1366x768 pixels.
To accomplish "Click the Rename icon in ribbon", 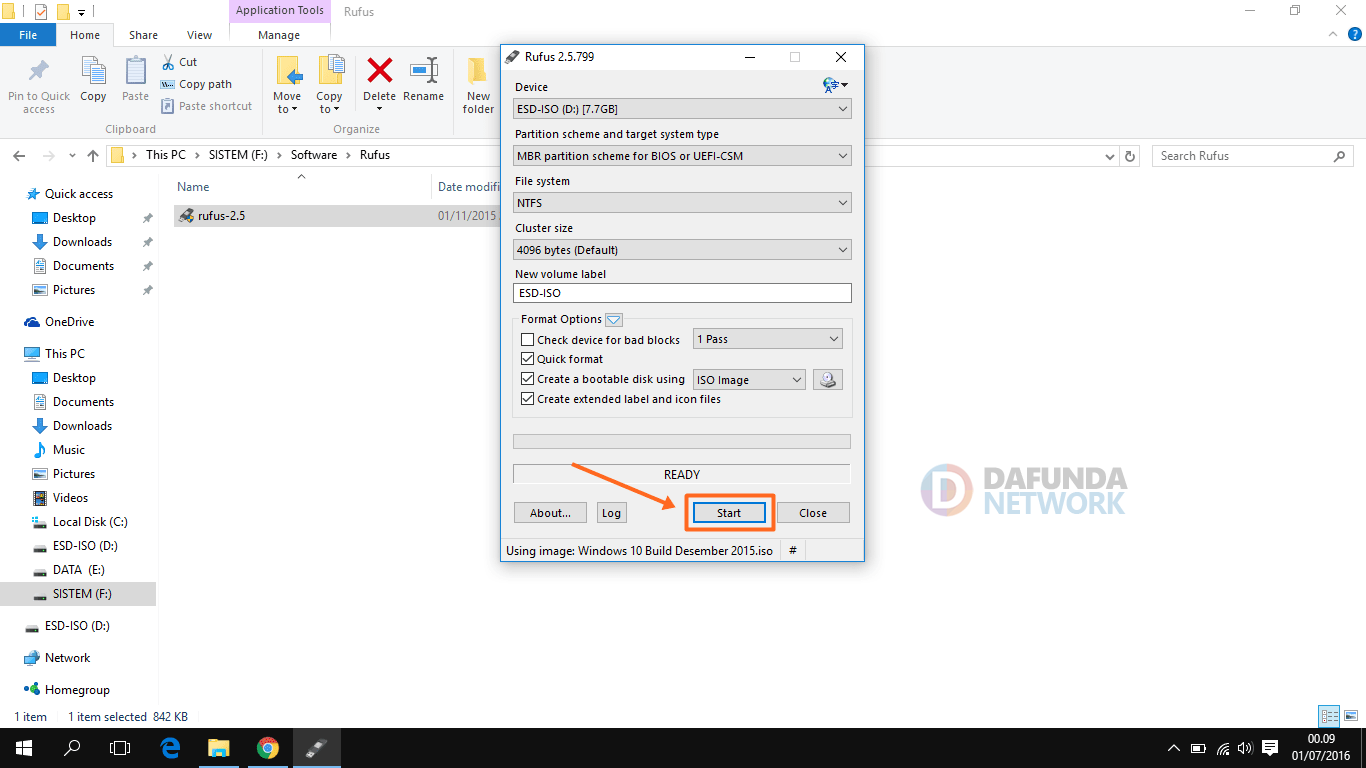I will click(423, 72).
